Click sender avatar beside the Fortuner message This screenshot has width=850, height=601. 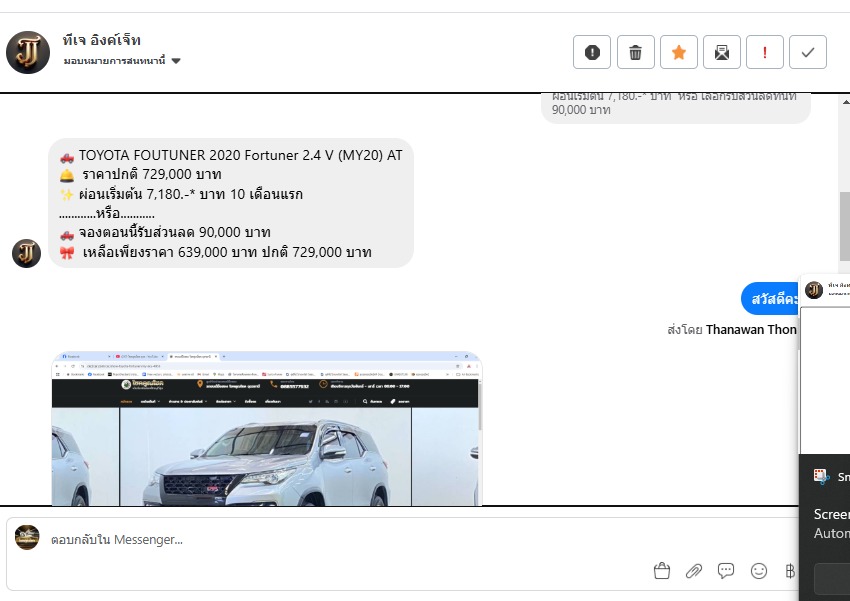tap(26, 253)
